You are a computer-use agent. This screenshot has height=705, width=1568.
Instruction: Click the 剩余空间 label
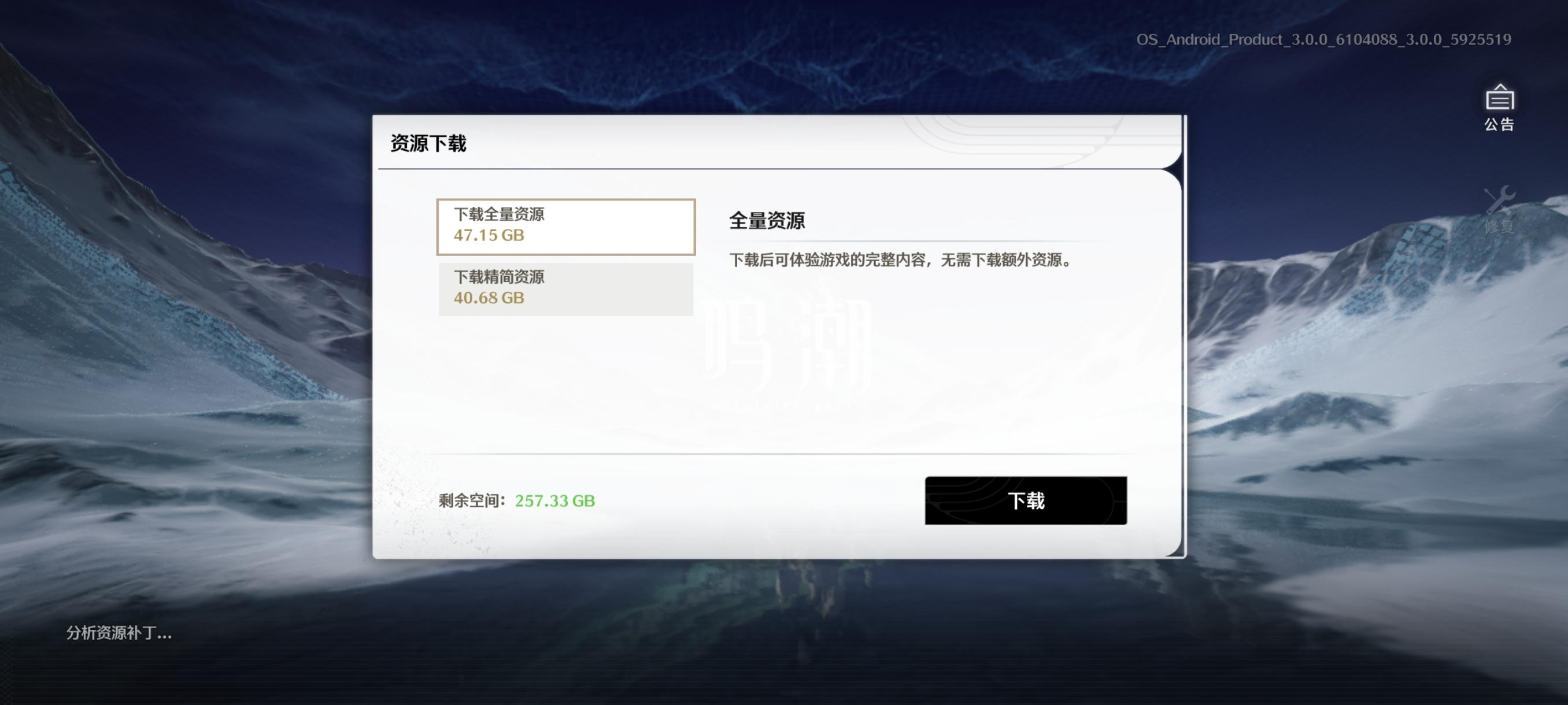[472, 500]
